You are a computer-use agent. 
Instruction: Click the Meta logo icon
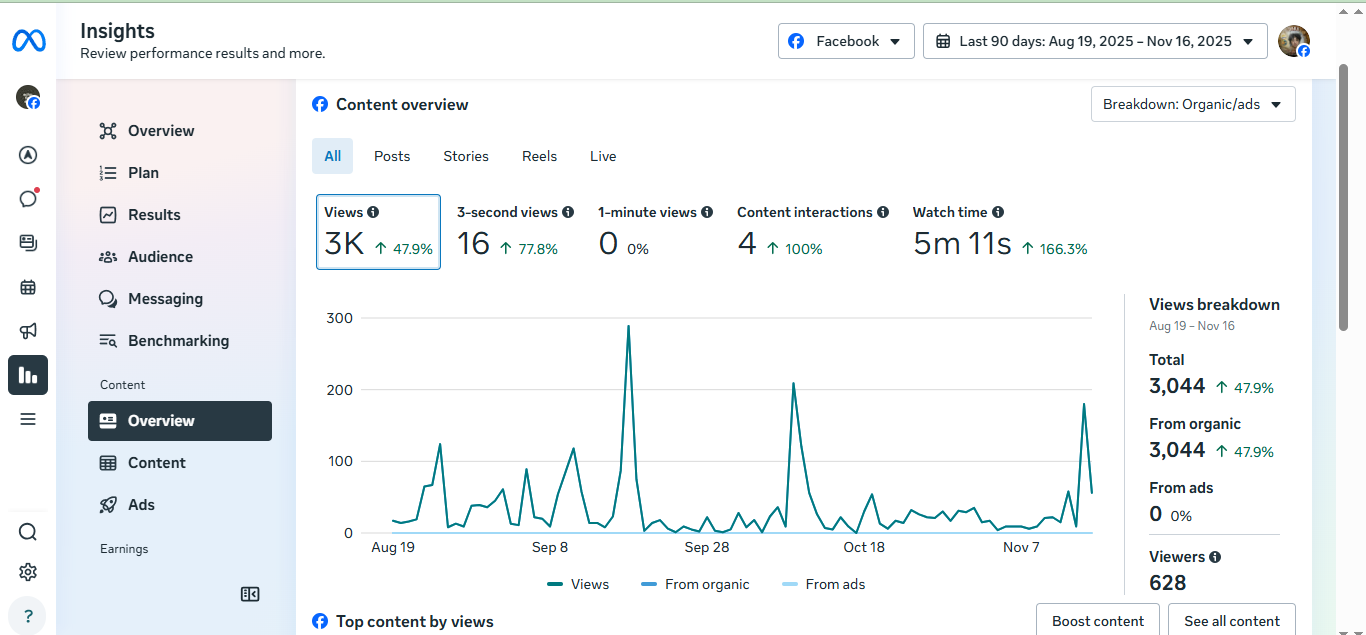click(x=28, y=41)
